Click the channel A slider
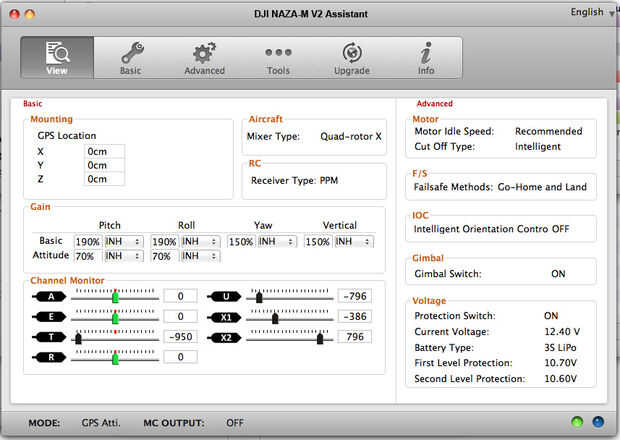The width and height of the screenshot is (620, 440). point(115,297)
